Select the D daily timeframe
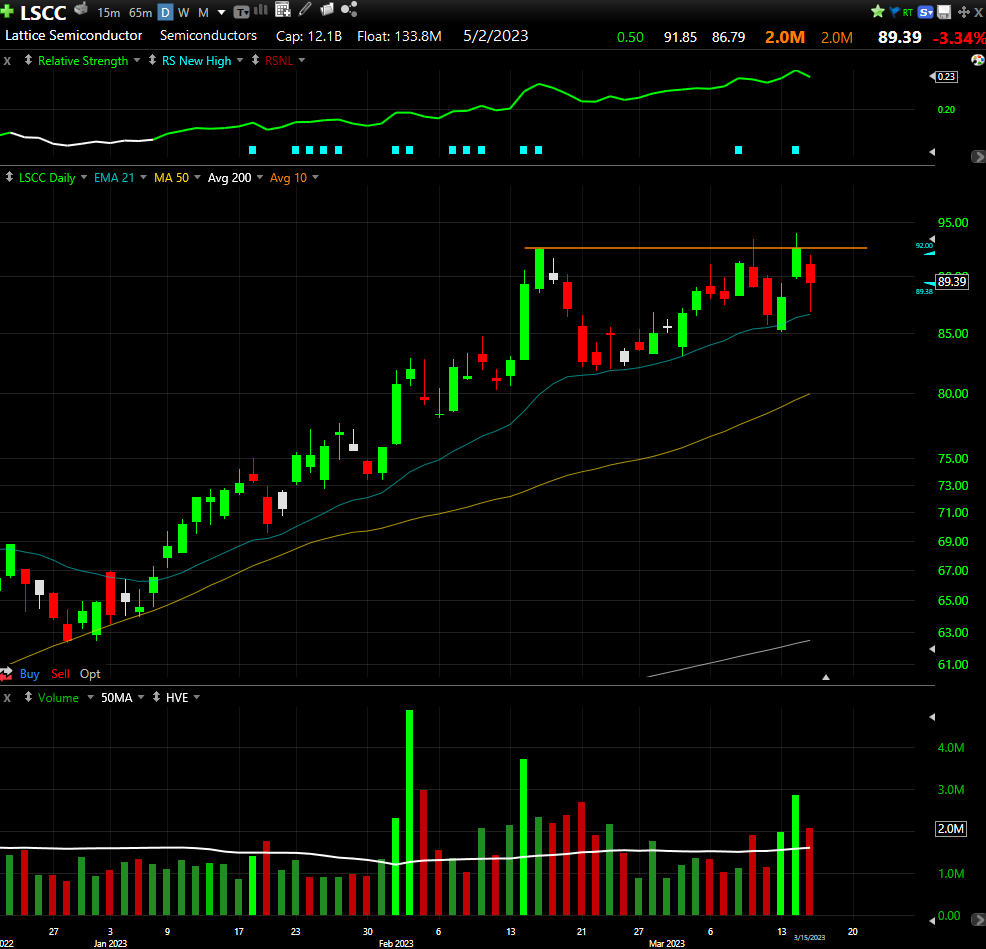 point(165,13)
